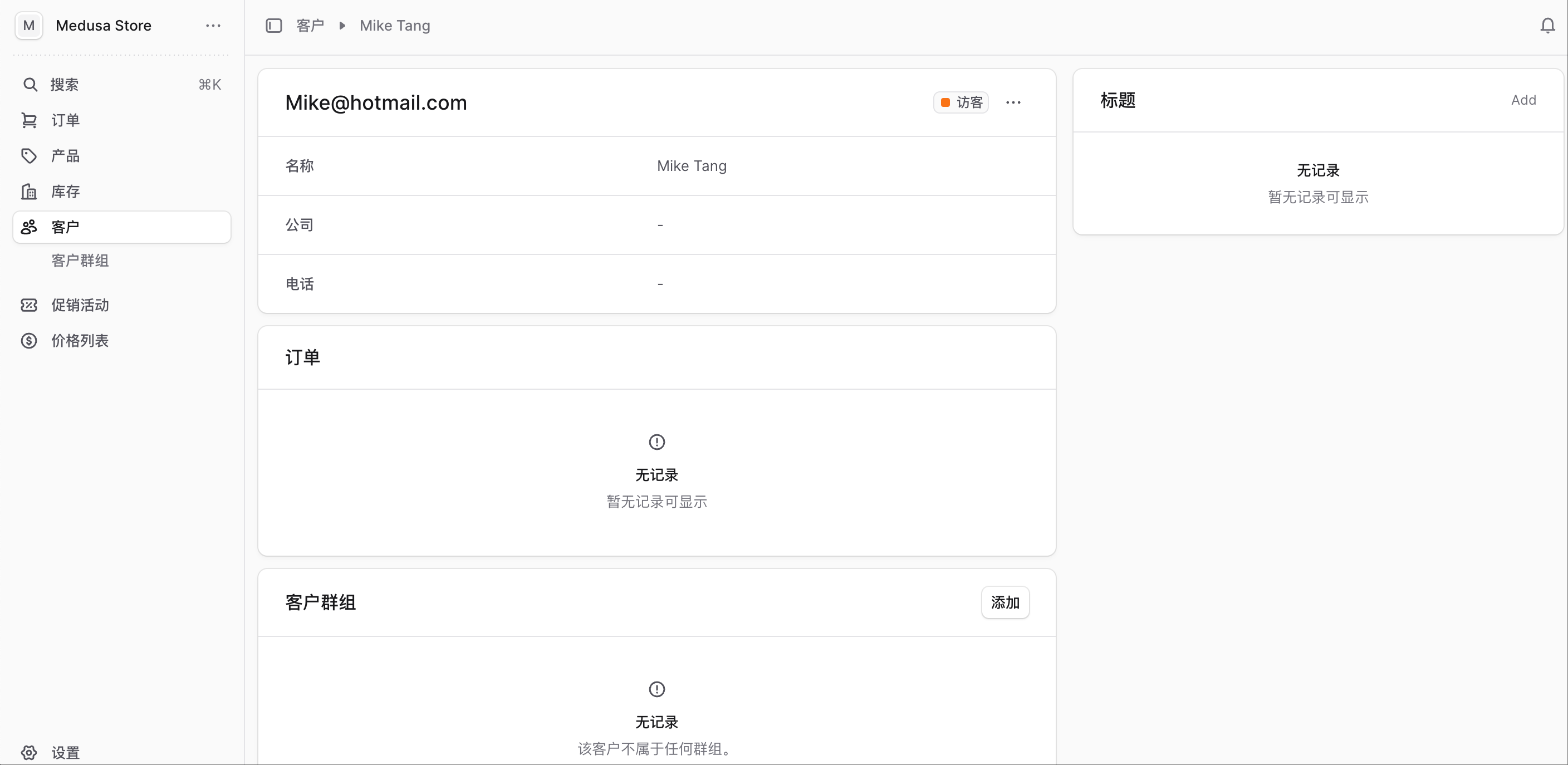Click the search magnifier icon
Viewport: 1568px width, 765px height.
[30, 85]
